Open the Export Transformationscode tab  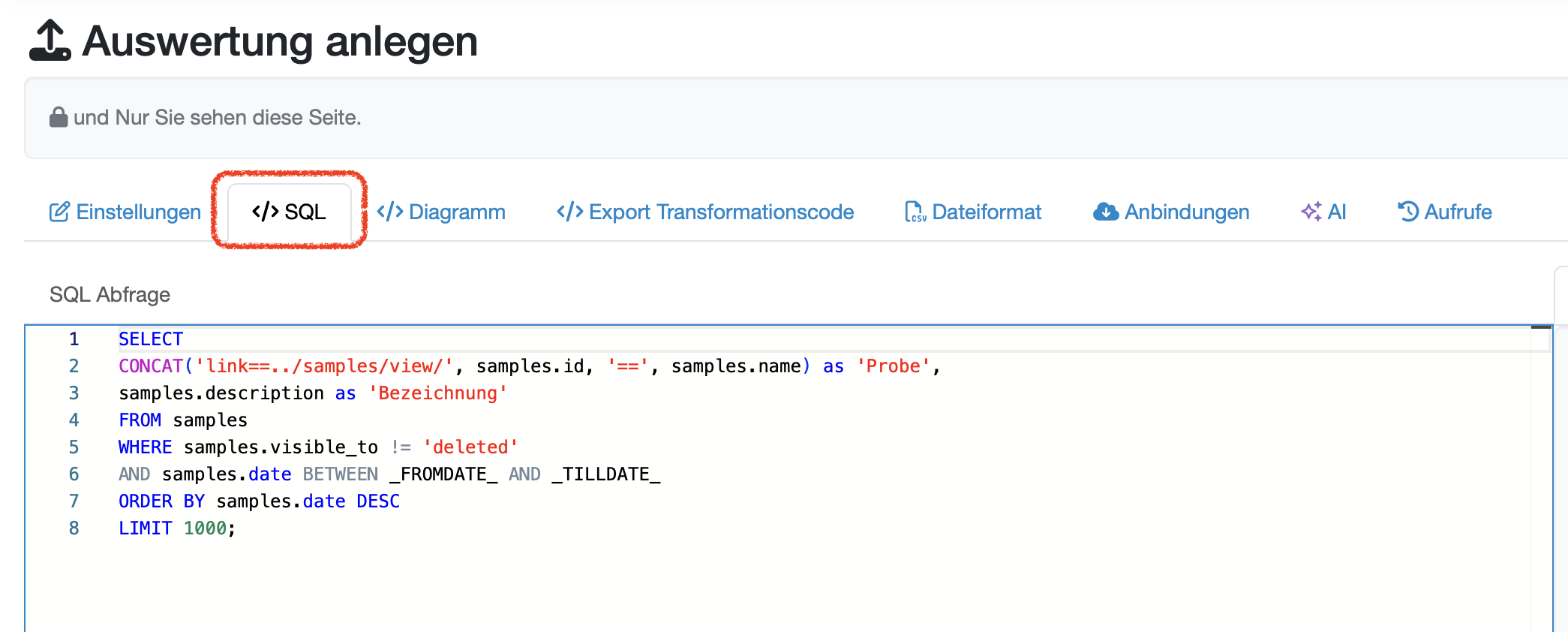705,212
